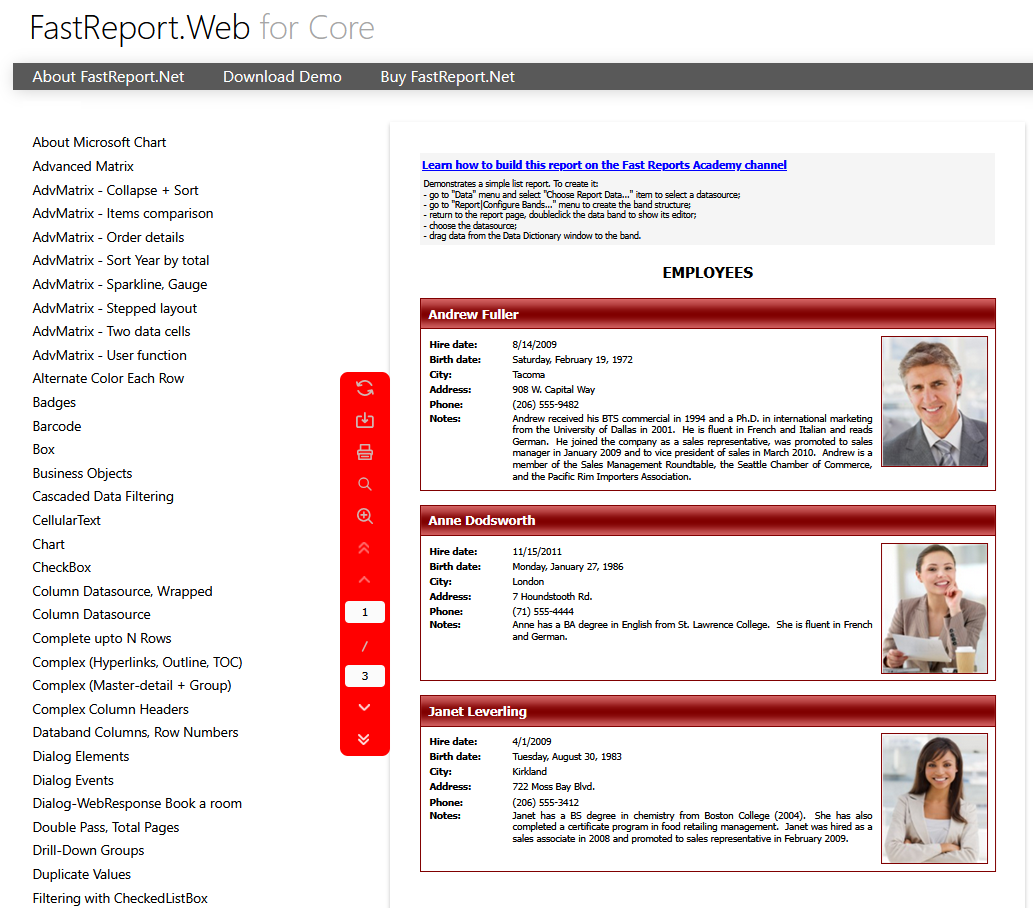The image size is (1033, 908).
Task: Click the EMPLOYEES report title
Action: point(708,273)
